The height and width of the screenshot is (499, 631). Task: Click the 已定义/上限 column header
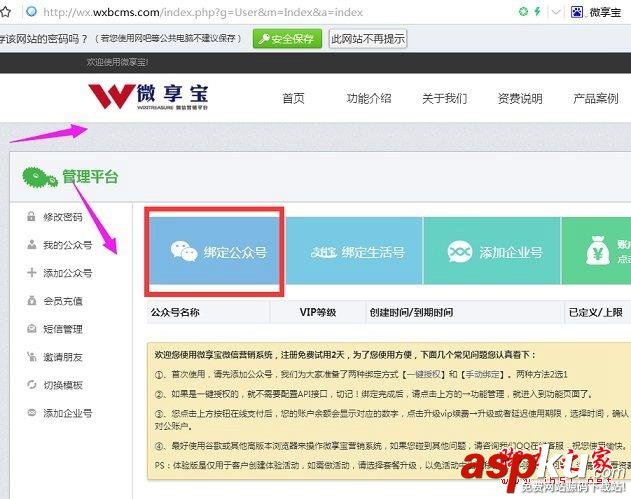click(596, 312)
